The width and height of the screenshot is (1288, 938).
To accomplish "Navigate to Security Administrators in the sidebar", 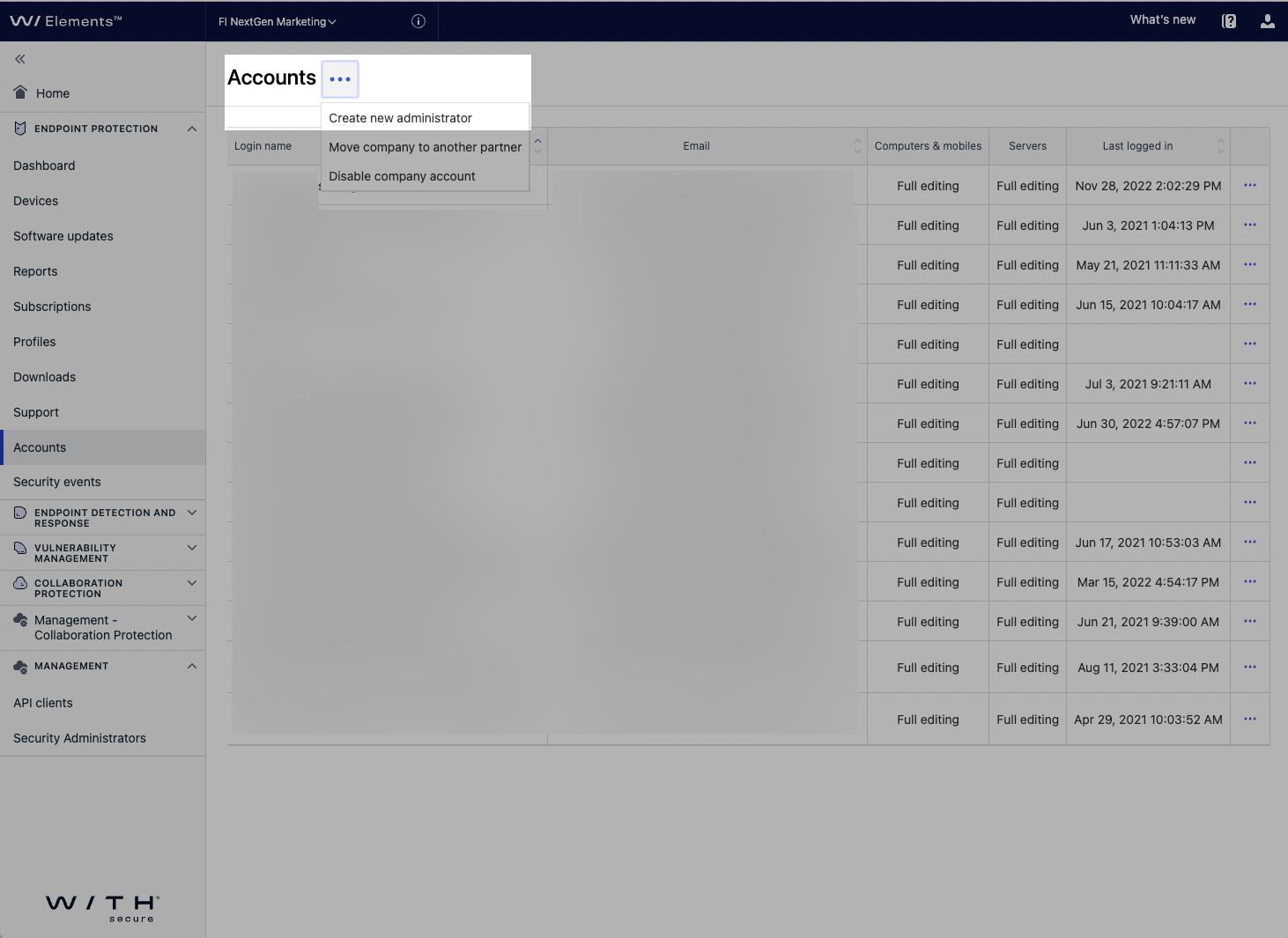I will [x=79, y=738].
